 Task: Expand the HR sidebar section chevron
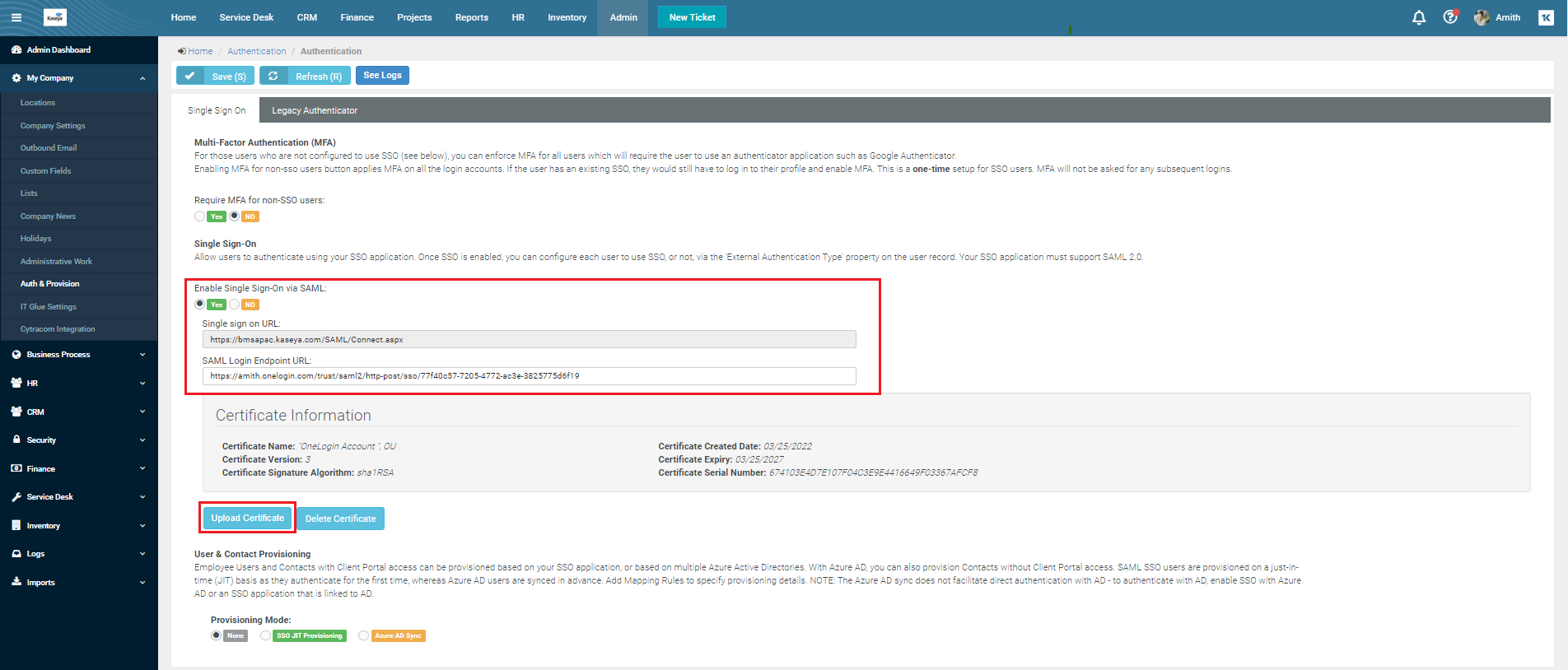[x=142, y=384]
